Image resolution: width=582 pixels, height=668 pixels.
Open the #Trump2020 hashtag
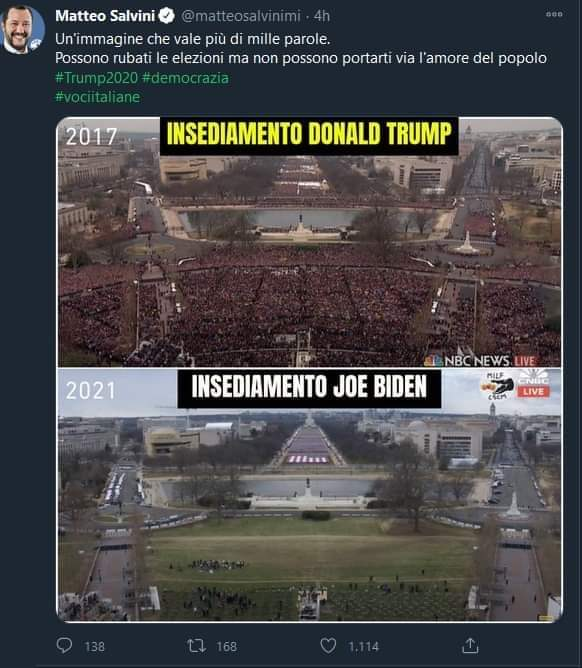pyautogui.click(x=97, y=78)
